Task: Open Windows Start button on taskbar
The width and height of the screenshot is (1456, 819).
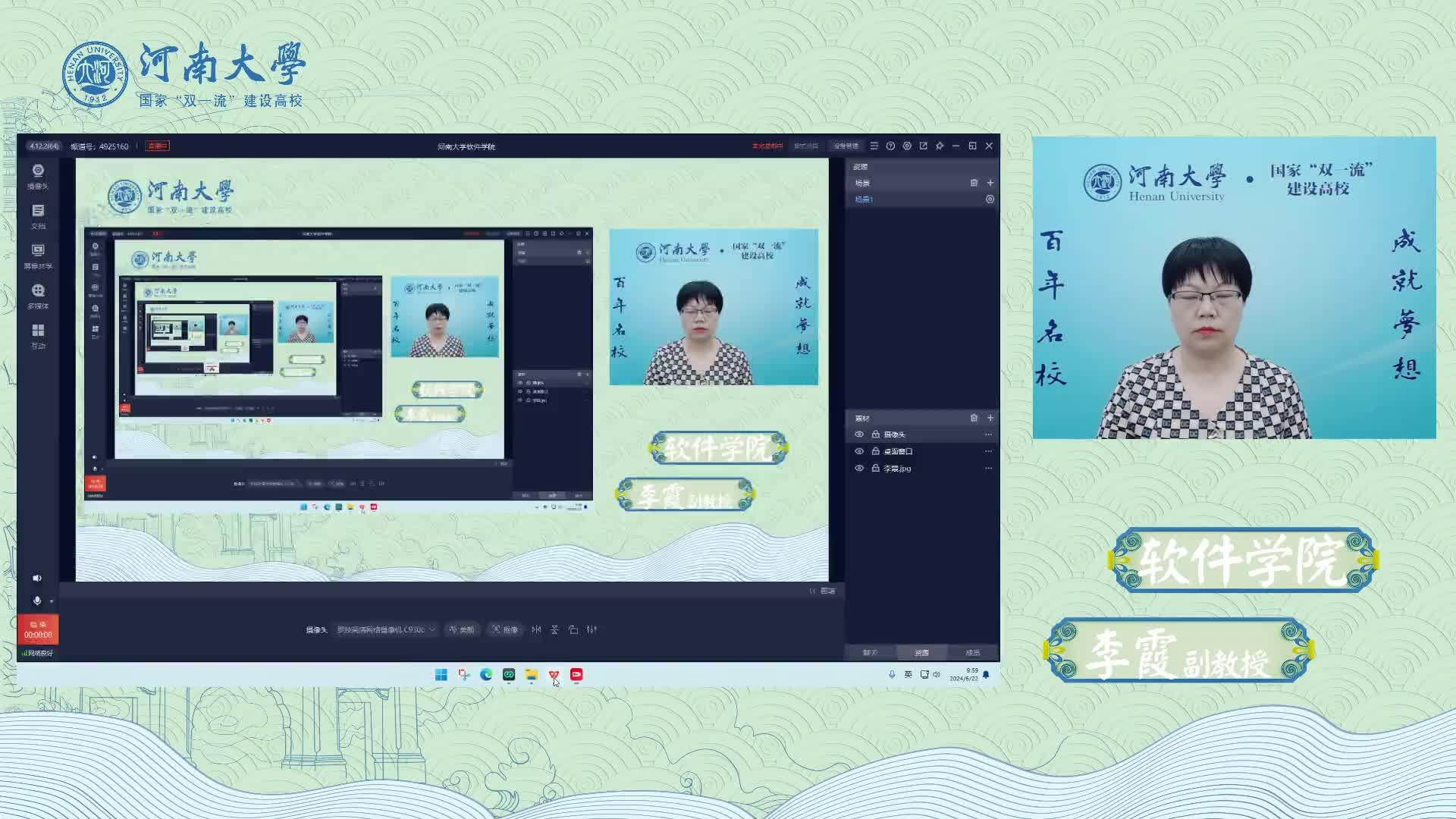Action: tap(441, 674)
